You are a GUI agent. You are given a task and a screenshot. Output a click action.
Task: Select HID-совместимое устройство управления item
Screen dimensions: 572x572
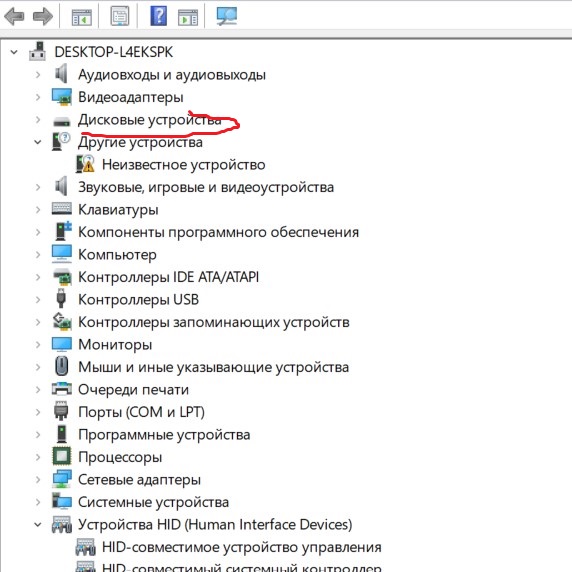241,547
